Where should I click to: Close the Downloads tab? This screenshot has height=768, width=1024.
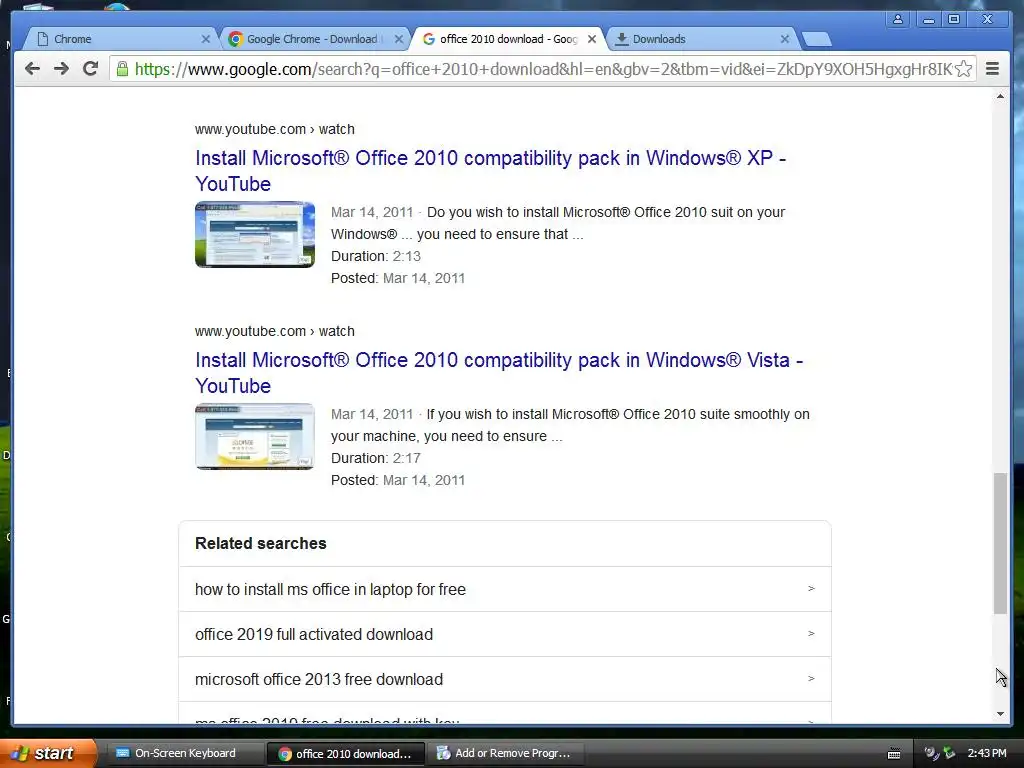[785, 39]
